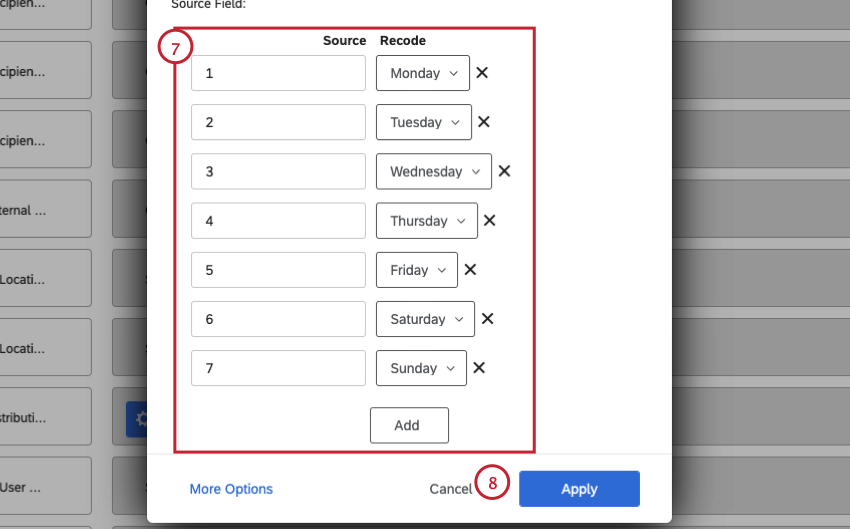
Task: Click source field containing 1
Action: [278, 73]
